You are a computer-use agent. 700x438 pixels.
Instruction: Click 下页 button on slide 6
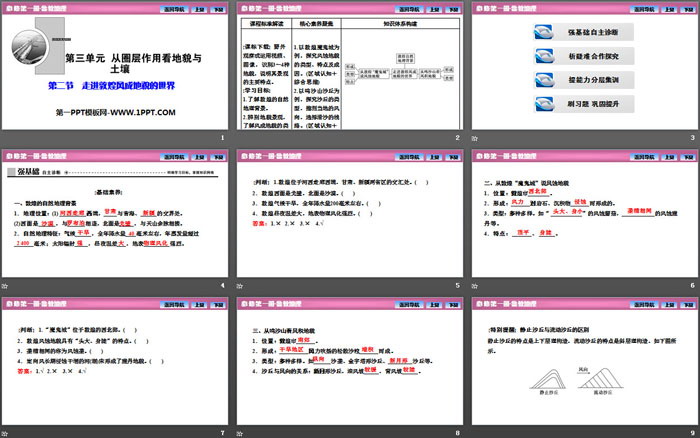click(688, 157)
